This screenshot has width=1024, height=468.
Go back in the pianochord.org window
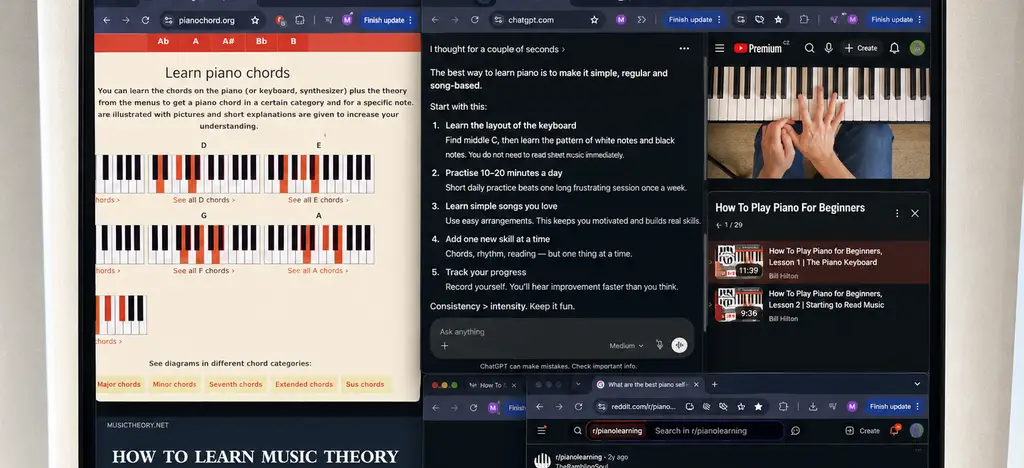click(106, 20)
